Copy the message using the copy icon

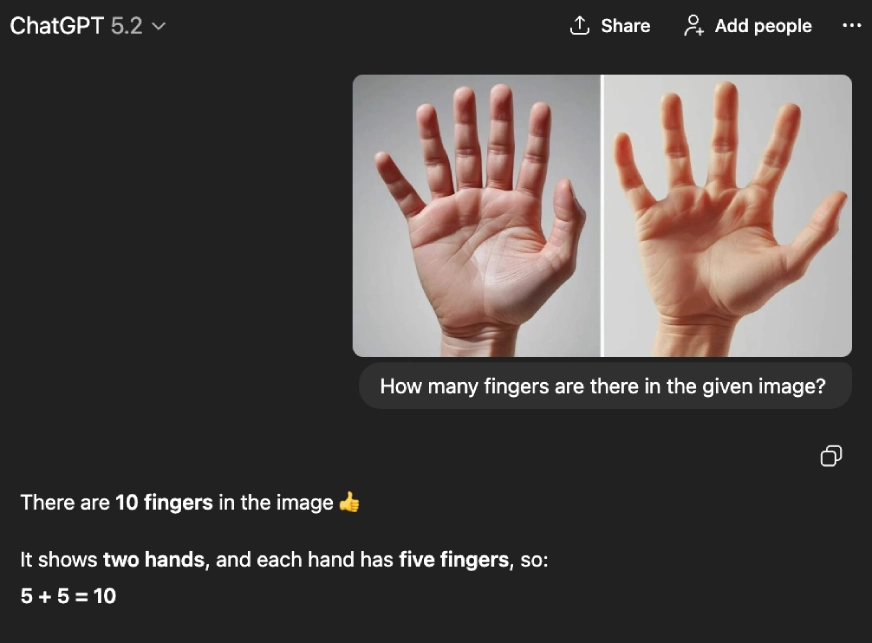point(831,456)
